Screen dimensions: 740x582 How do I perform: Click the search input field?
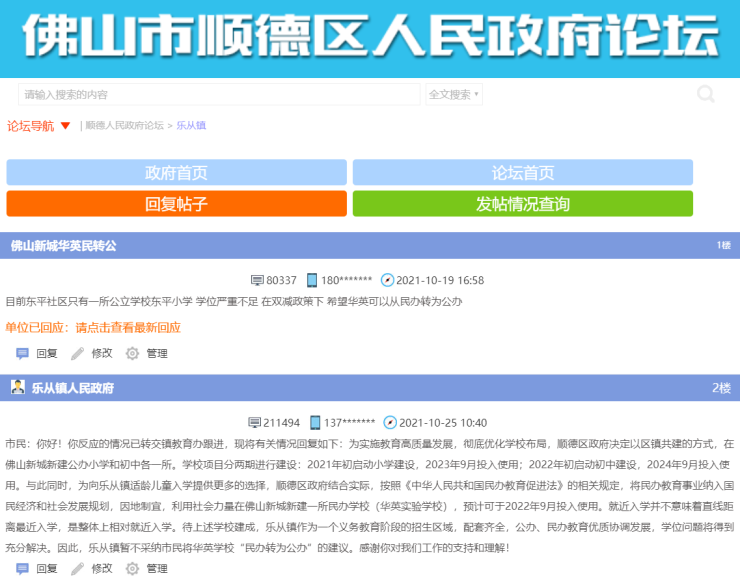[x=218, y=94]
